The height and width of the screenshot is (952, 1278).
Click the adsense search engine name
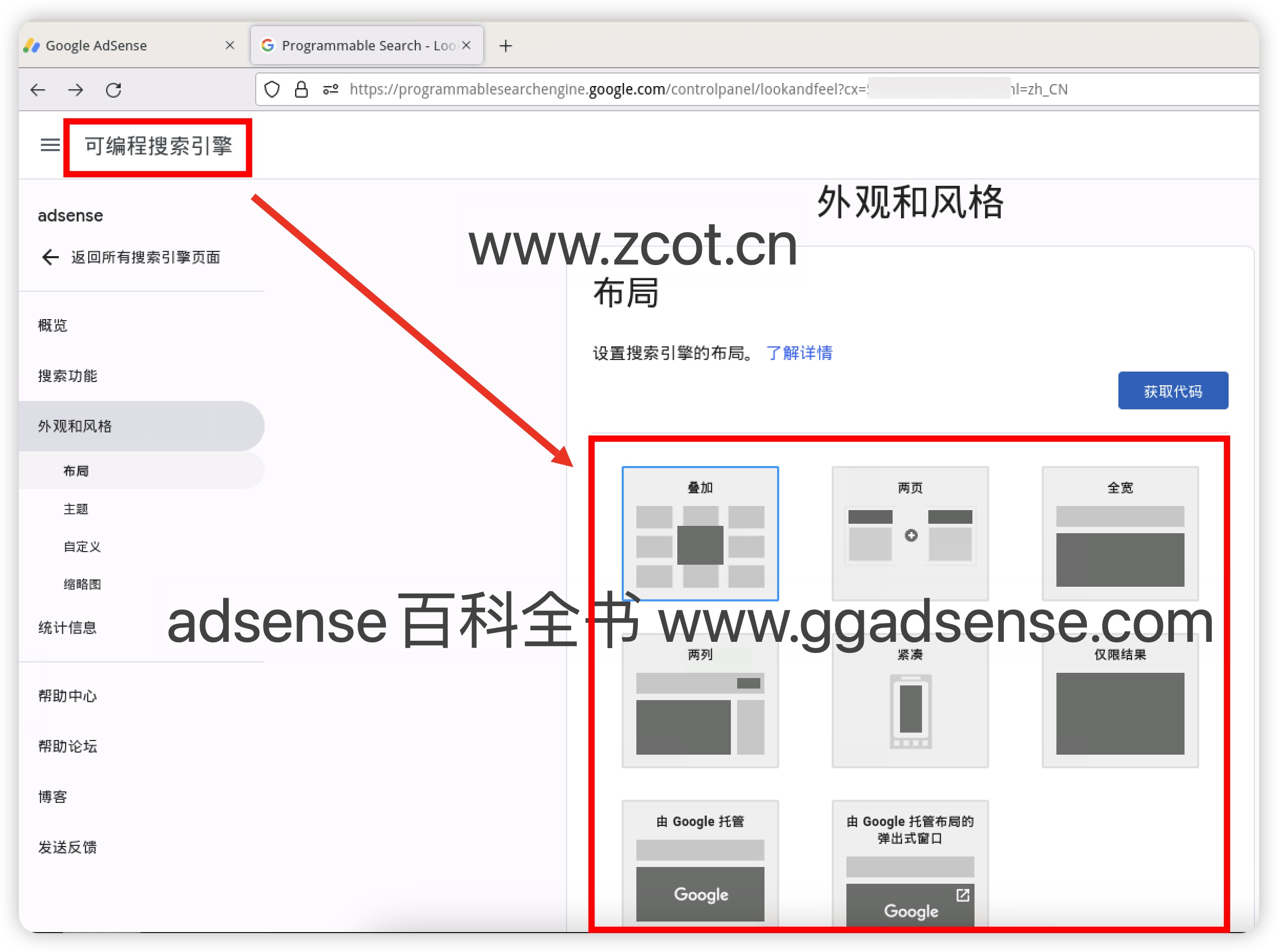coord(70,216)
